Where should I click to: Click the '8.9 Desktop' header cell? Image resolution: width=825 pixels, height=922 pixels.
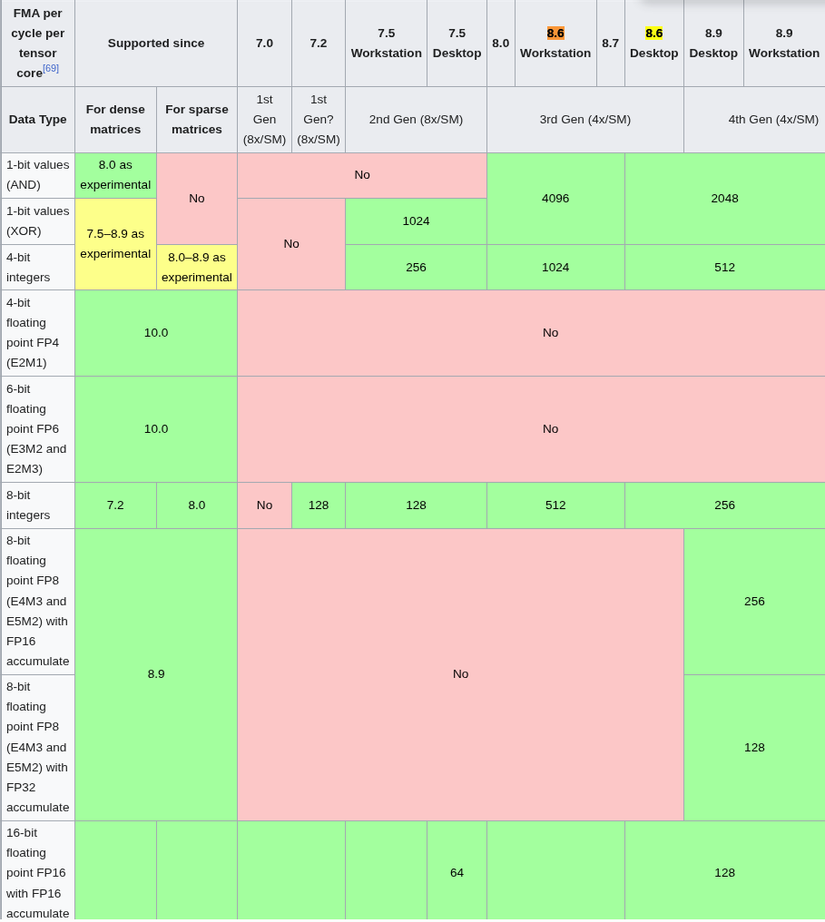pos(713,43)
